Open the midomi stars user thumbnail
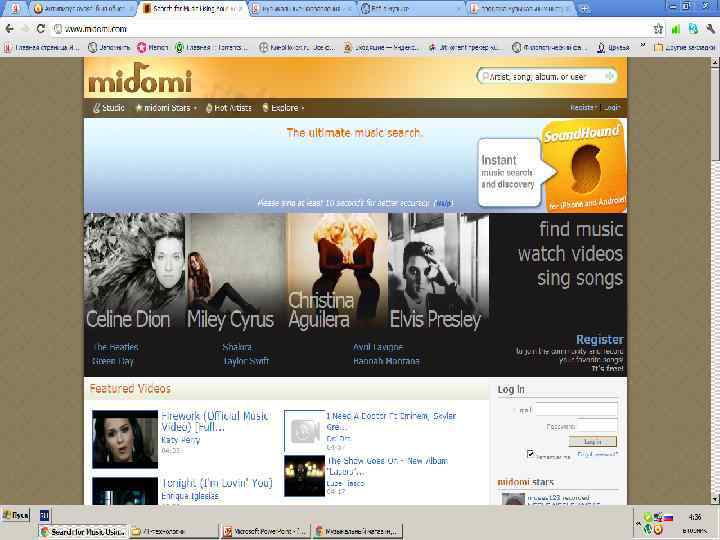Image resolution: width=720 pixels, height=540 pixels. (513, 499)
